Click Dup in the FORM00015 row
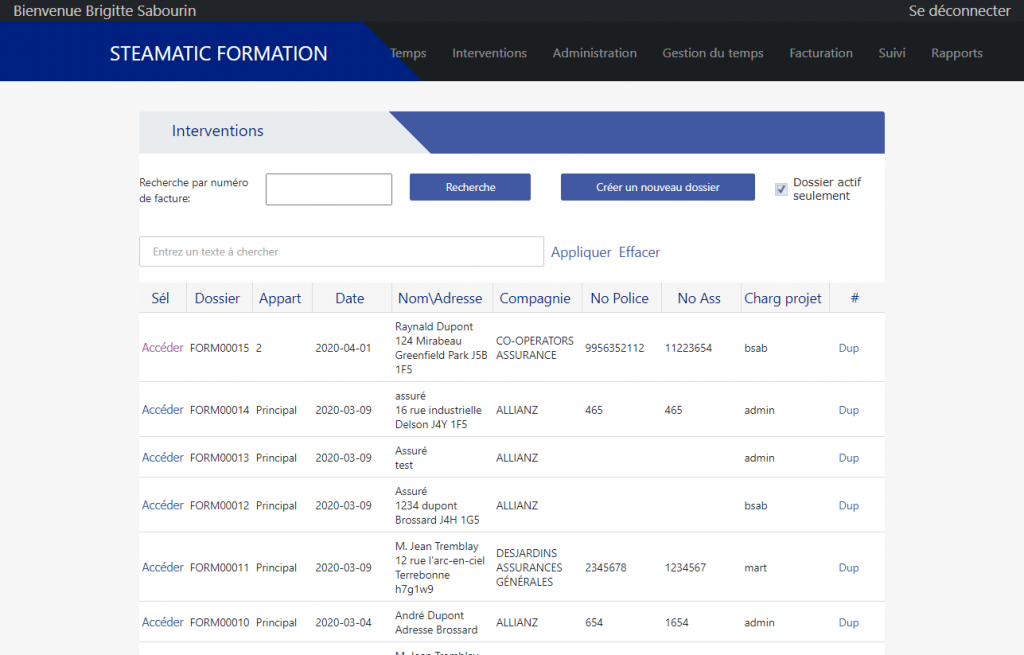 [x=848, y=348]
